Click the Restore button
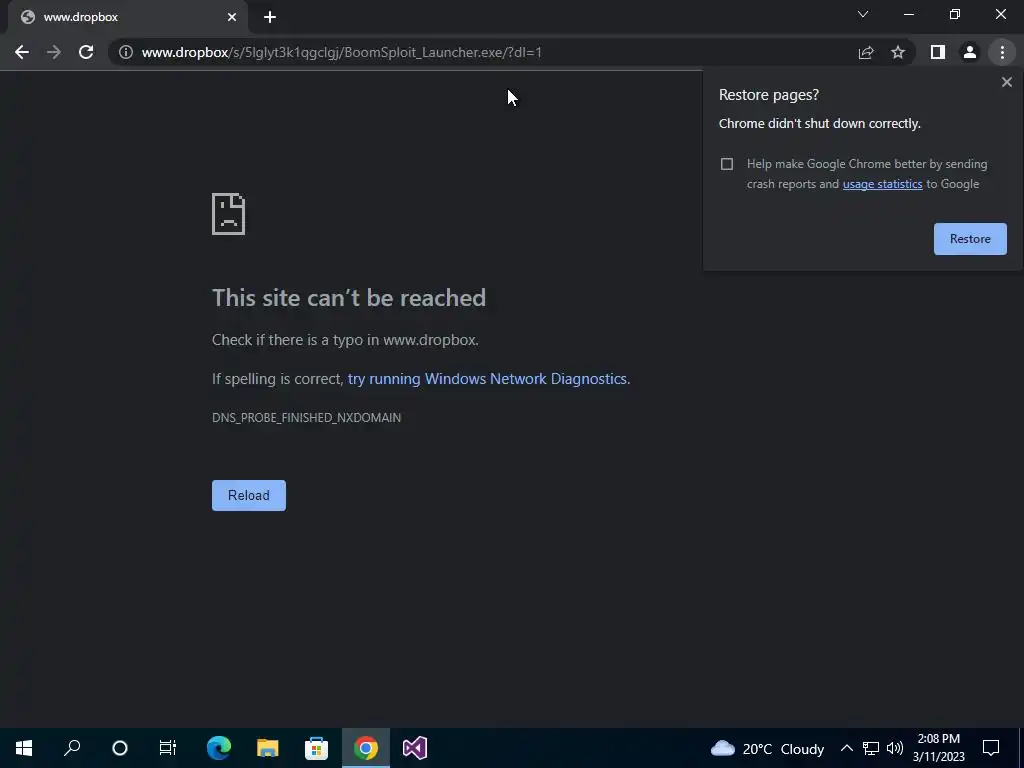The width and height of the screenshot is (1024, 768). click(x=970, y=239)
